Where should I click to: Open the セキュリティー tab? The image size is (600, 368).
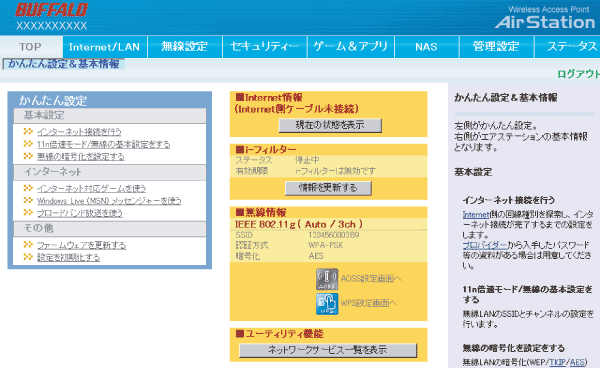click(x=265, y=47)
